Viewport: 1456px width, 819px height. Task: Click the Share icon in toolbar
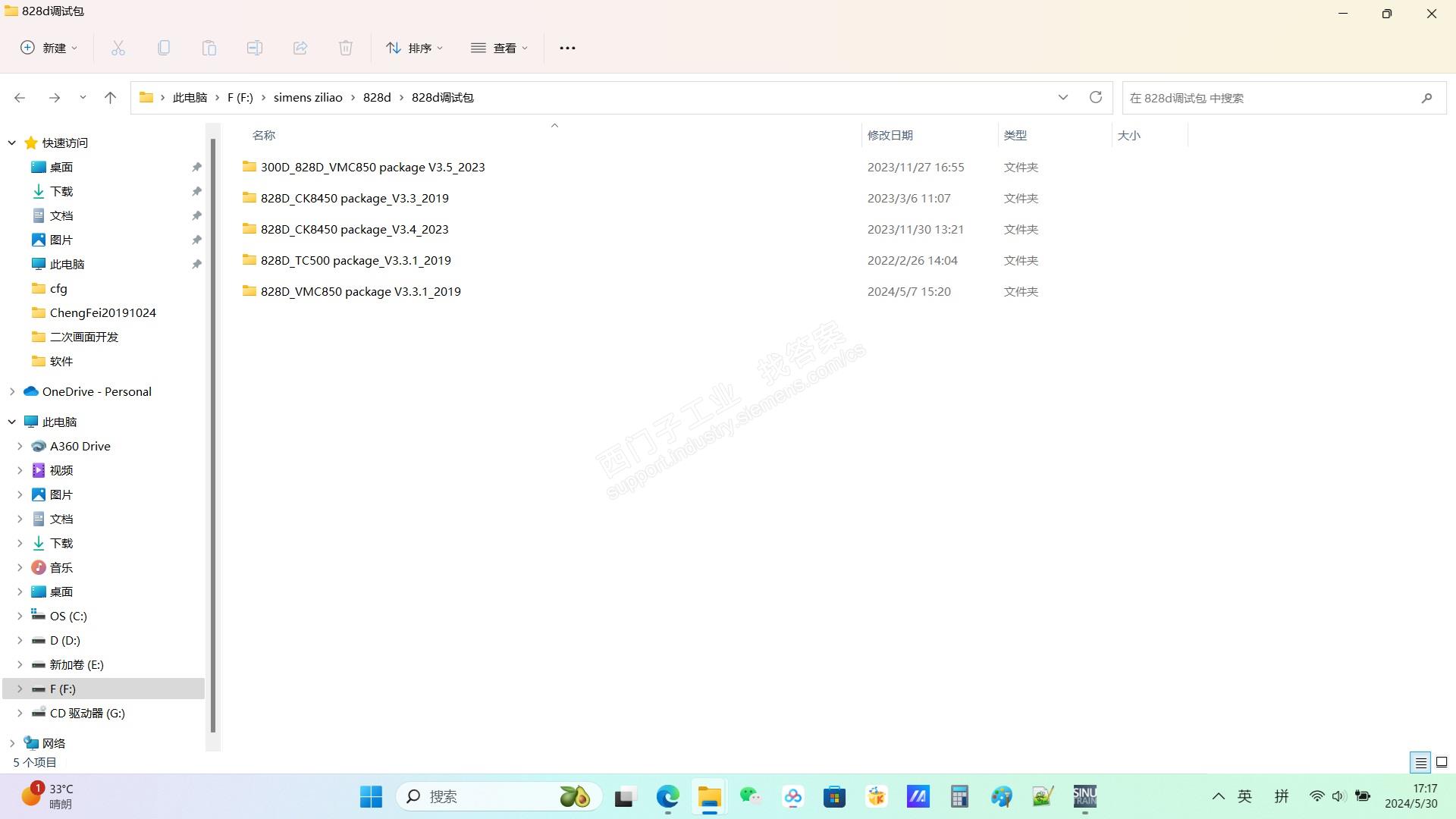300,48
